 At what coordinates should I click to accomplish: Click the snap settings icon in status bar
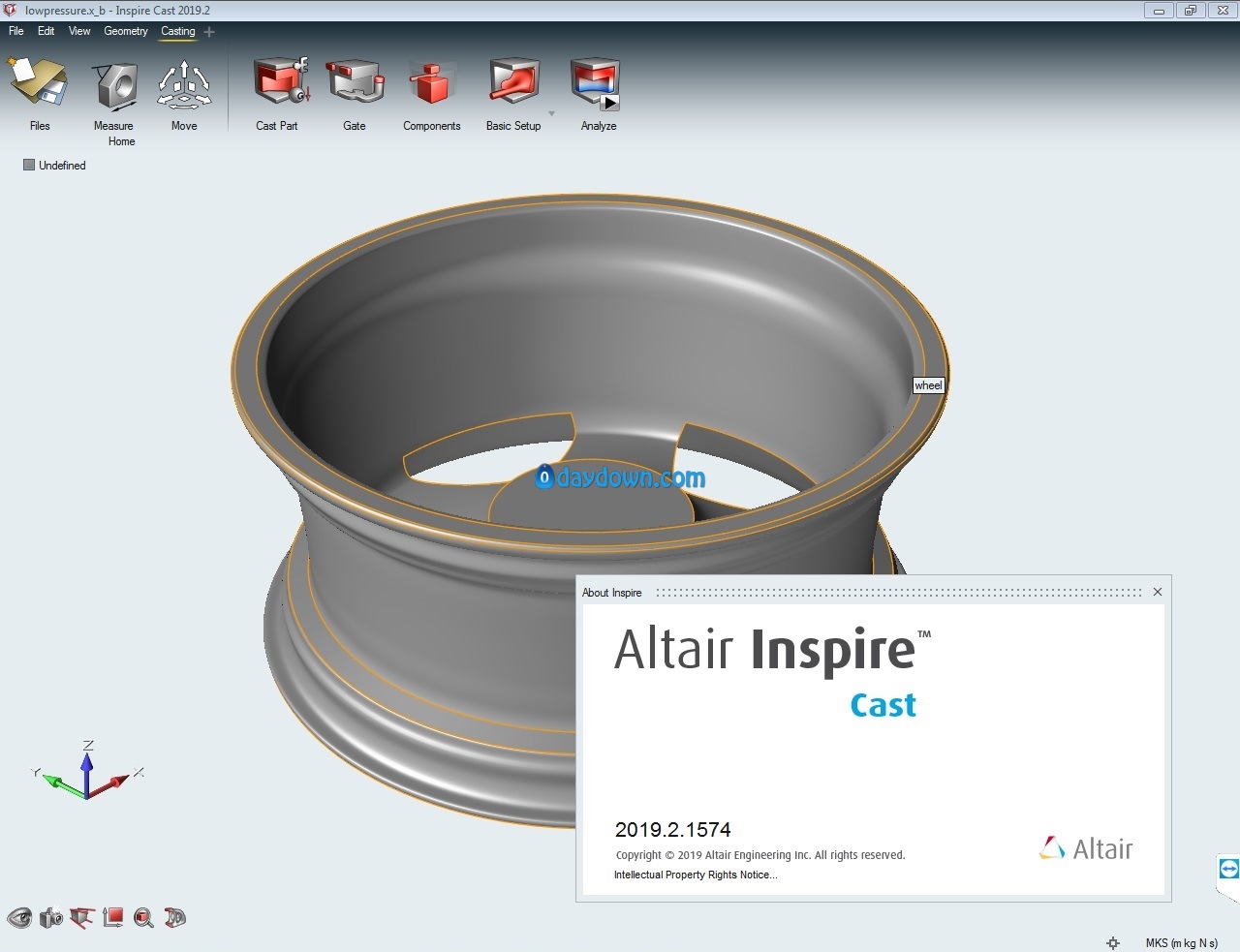click(1113, 942)
